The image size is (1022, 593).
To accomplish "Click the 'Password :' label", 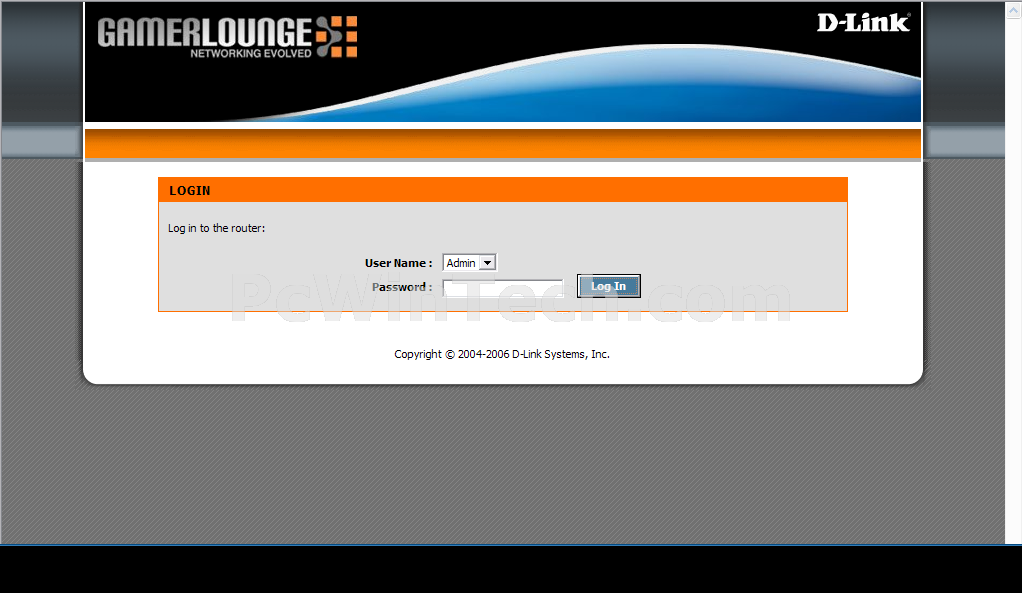I will (x=402, y=287).
